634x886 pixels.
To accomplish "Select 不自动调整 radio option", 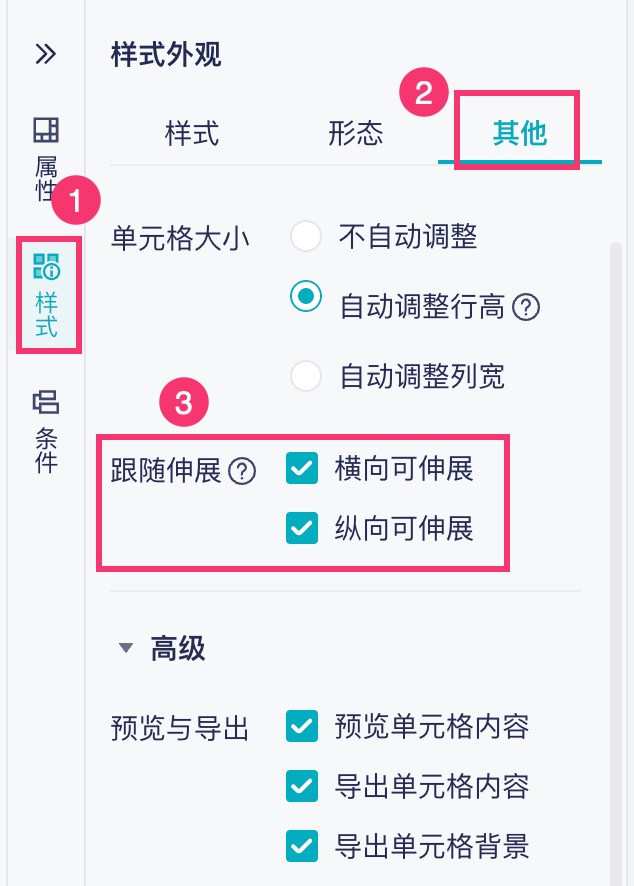I will 305,237.
